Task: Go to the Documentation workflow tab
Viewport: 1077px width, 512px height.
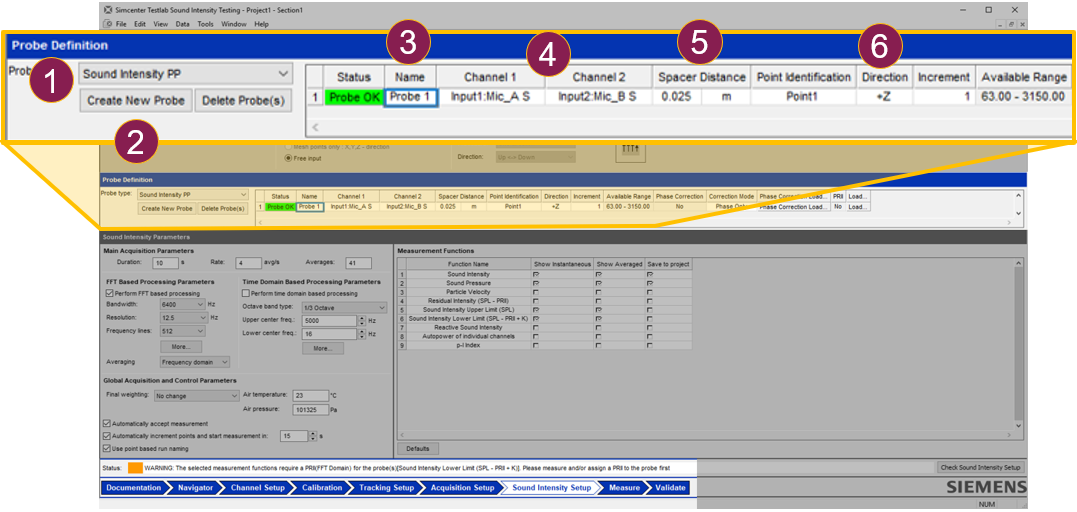Action: 134,488
